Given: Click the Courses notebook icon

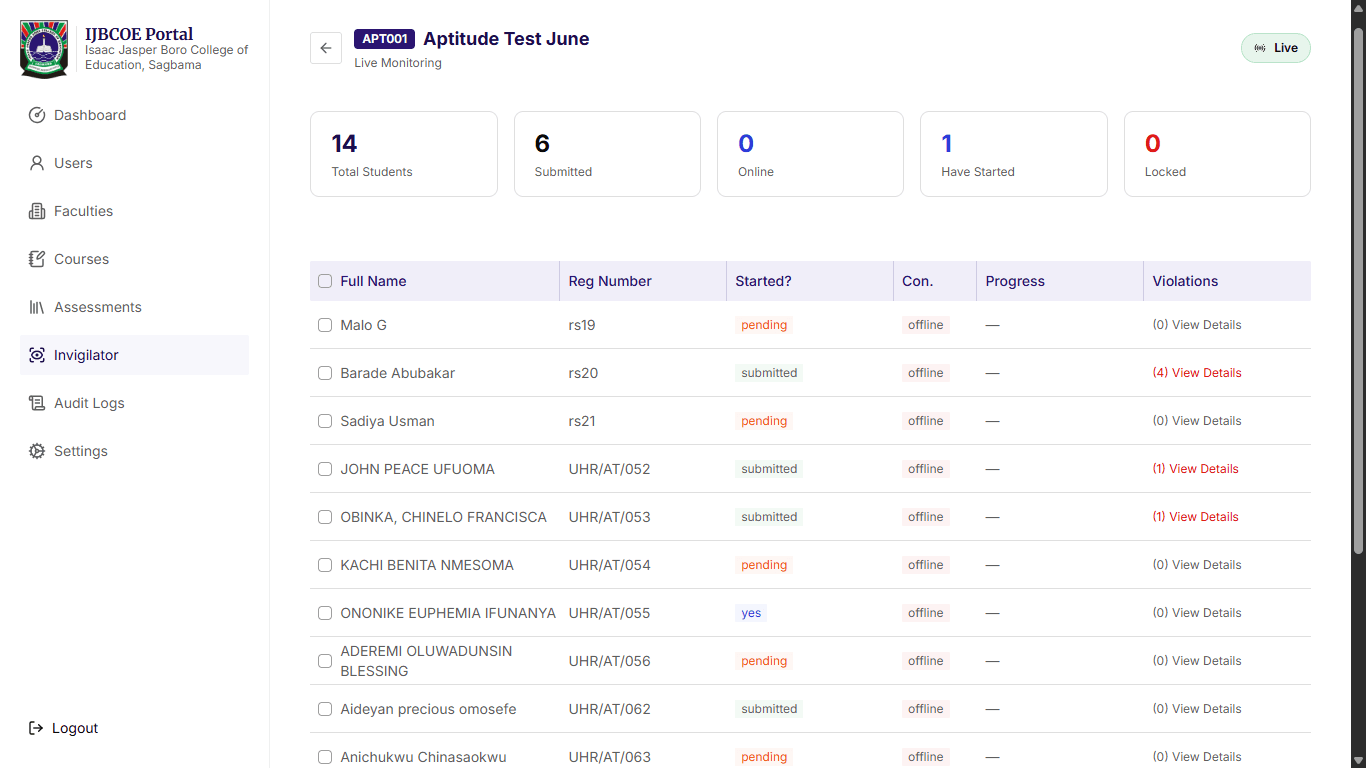Looking at the screenshot, I should (x=37, y=259).
